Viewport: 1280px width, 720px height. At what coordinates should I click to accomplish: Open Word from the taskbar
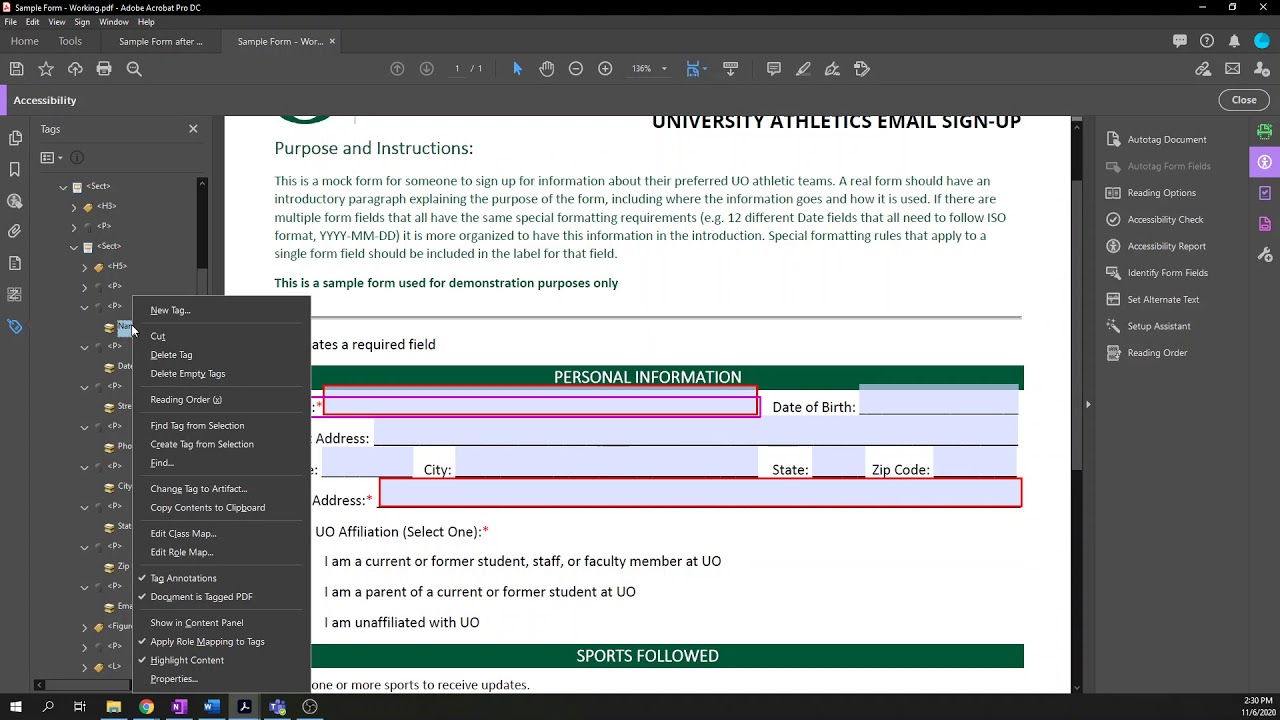211,707
